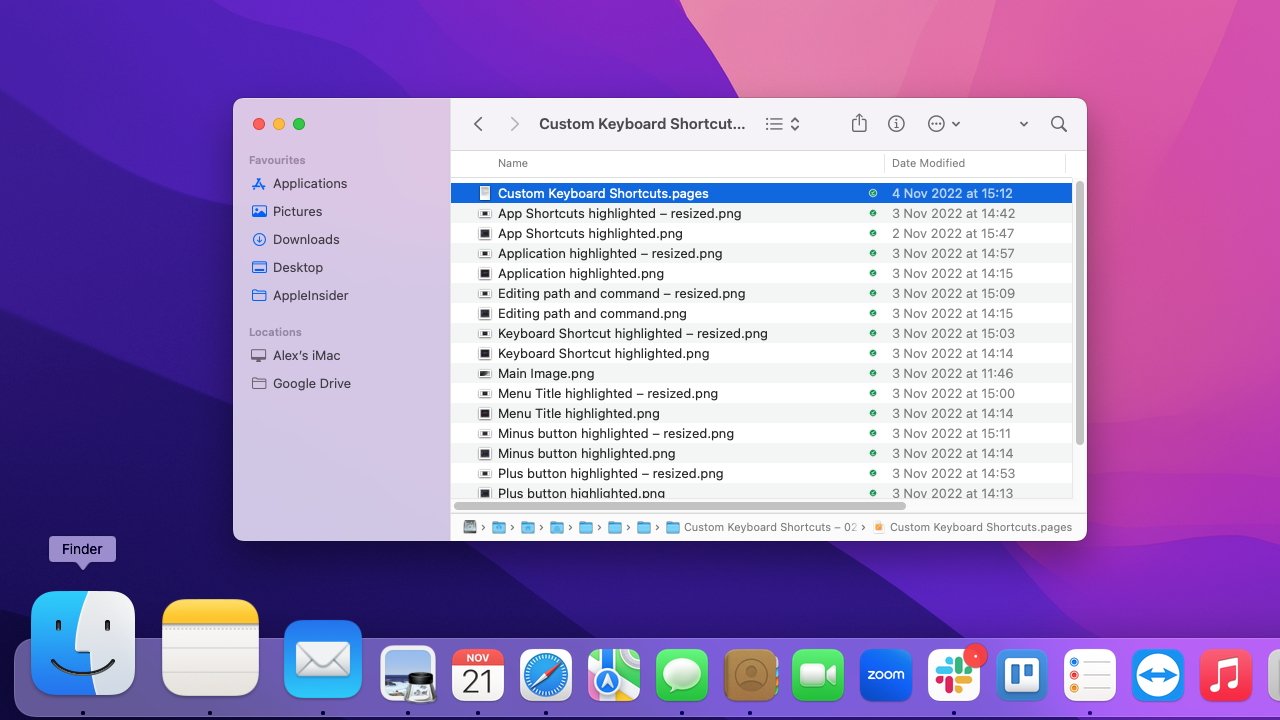Image resolution: width=1280 pixels, height=720 pixels.
Task: Open Get Info using the toolbar info icon
Action: 896,123
